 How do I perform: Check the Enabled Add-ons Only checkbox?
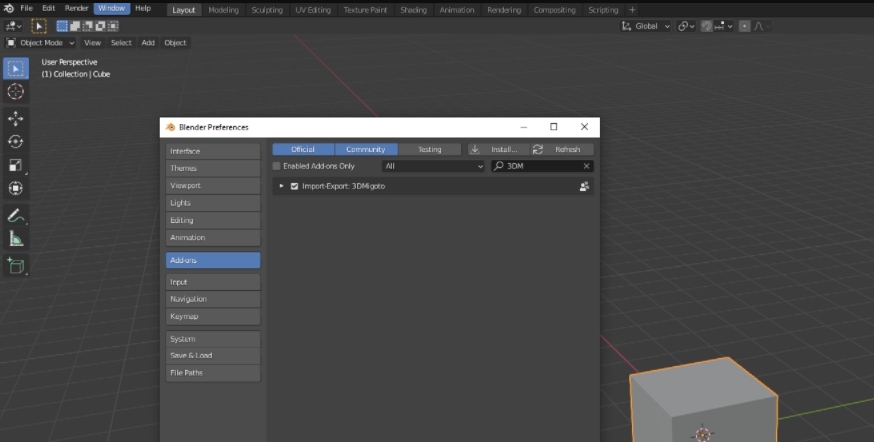coord(277,166)
